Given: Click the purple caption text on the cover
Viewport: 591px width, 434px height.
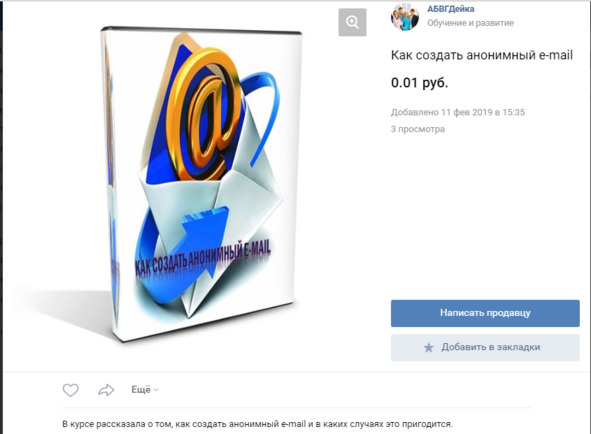Looking at the screenshot, I should pos(203,259).
